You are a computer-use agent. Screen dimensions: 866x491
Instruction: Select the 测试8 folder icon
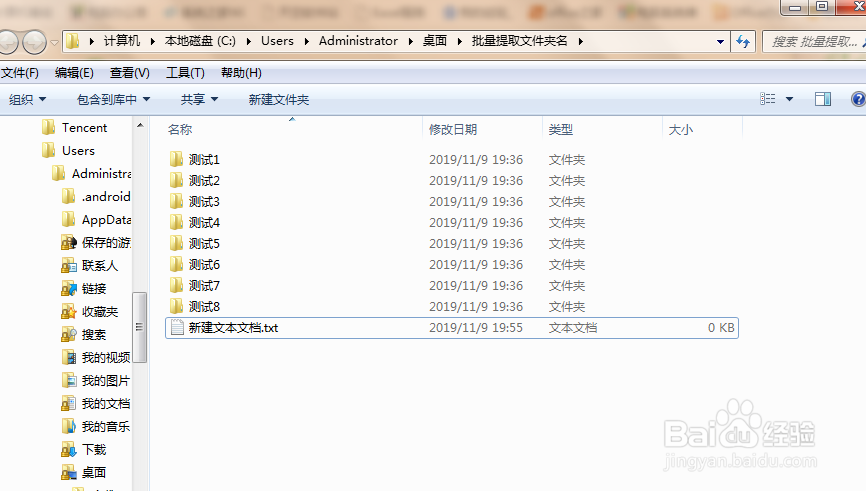(176, 307)
